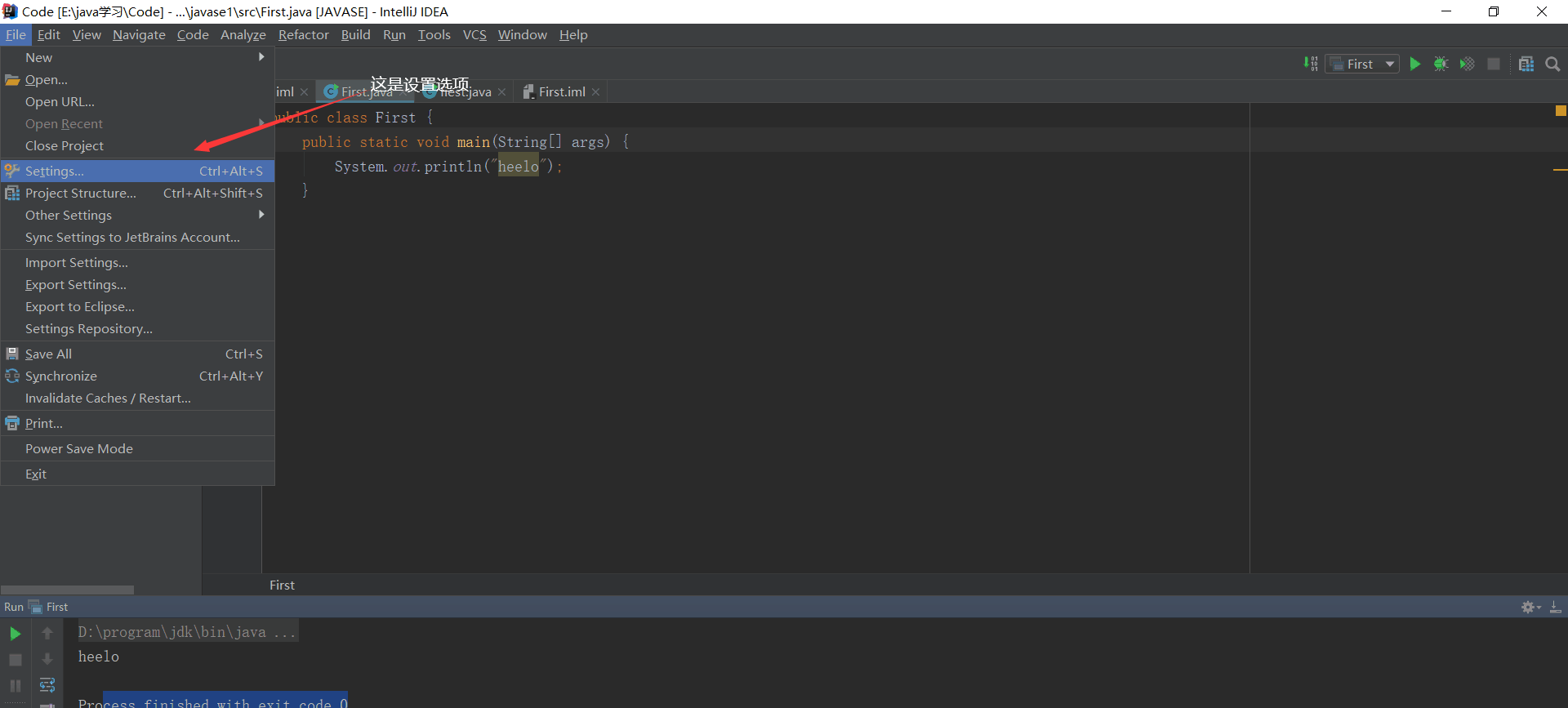Start debugging with the bug icon
1568x708 pixels.
tap(1441, 64)
